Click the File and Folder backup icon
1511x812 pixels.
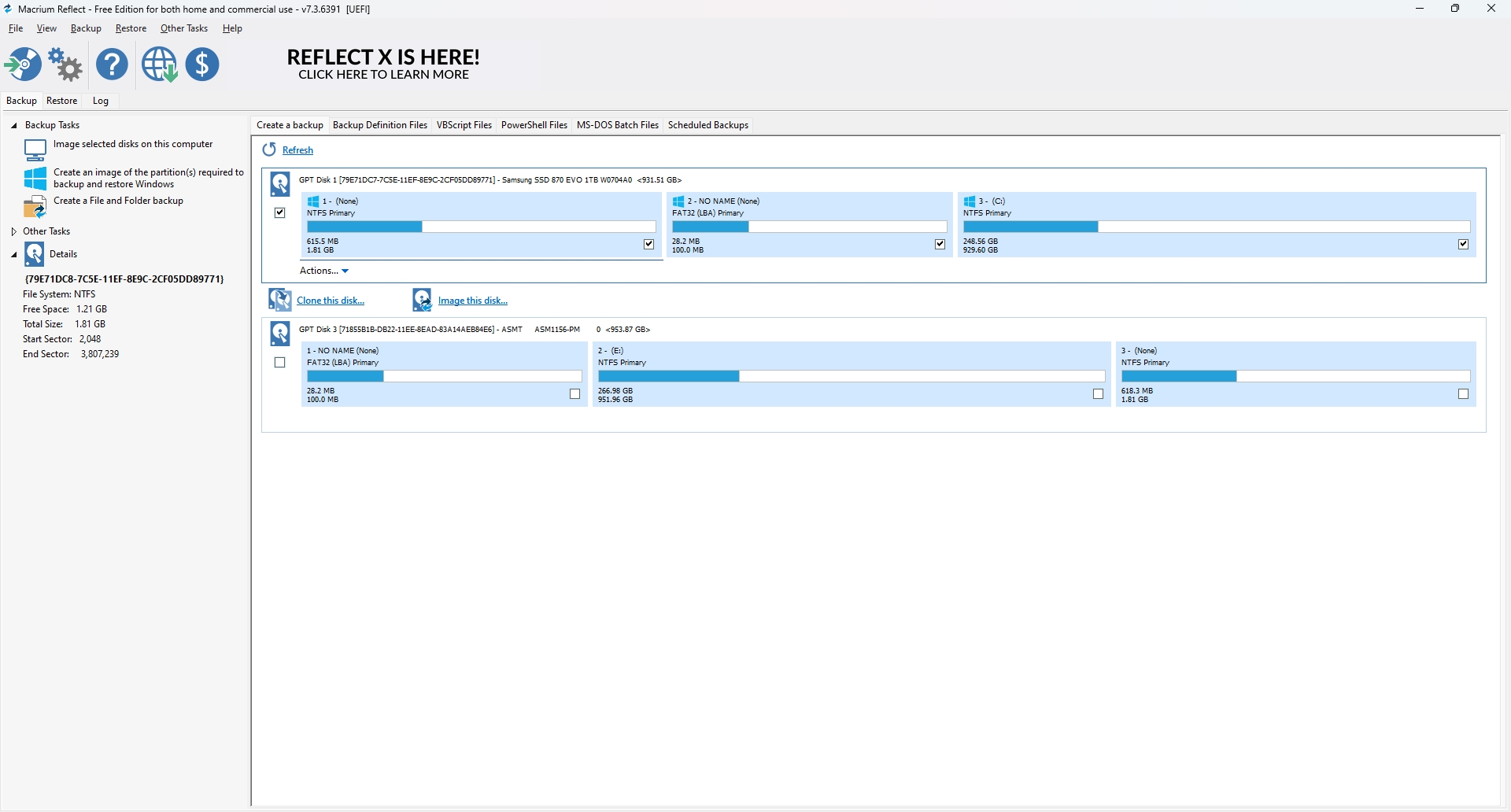click(35, 208)
